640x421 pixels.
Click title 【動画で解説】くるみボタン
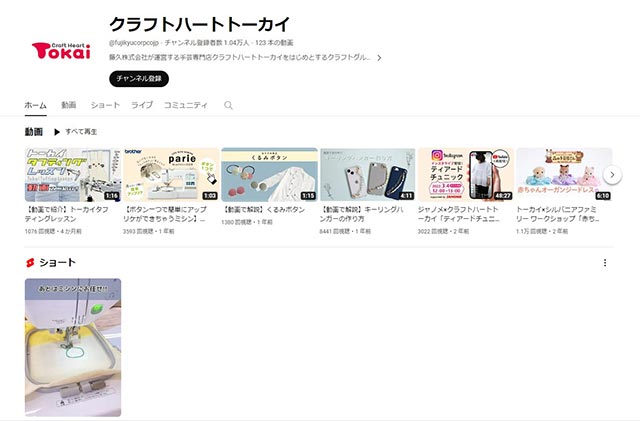tap(264, 209)
